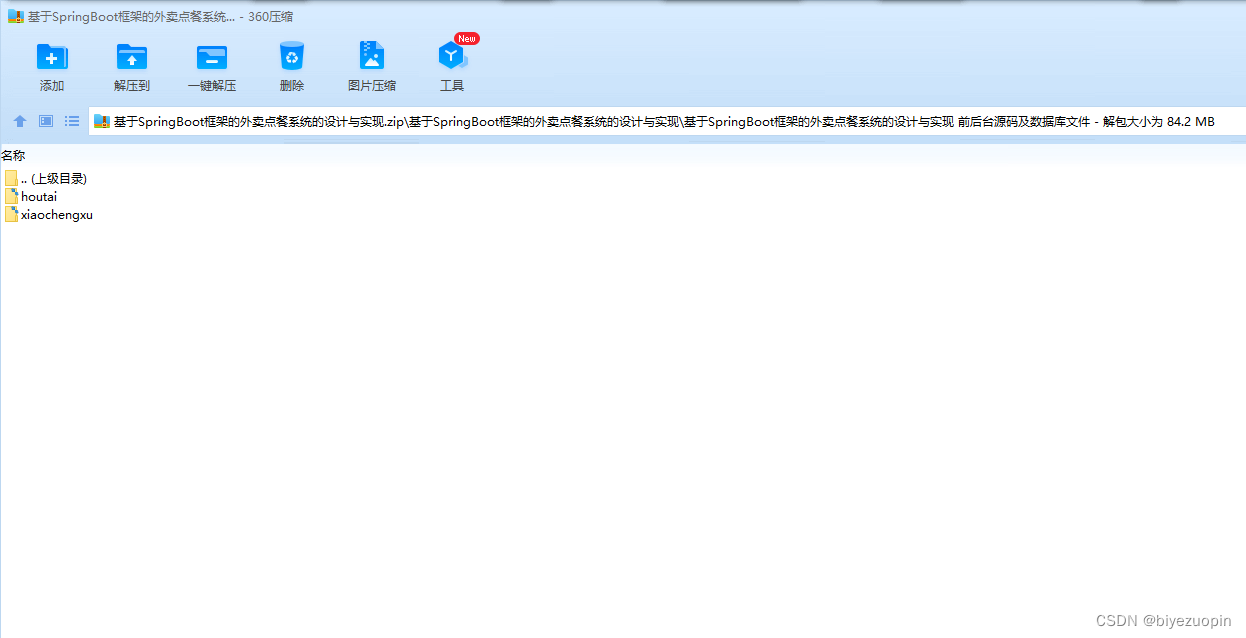Click the window title text 360压缩
The height and width of the screenshot is (638, 1246).
pos(270,17)
